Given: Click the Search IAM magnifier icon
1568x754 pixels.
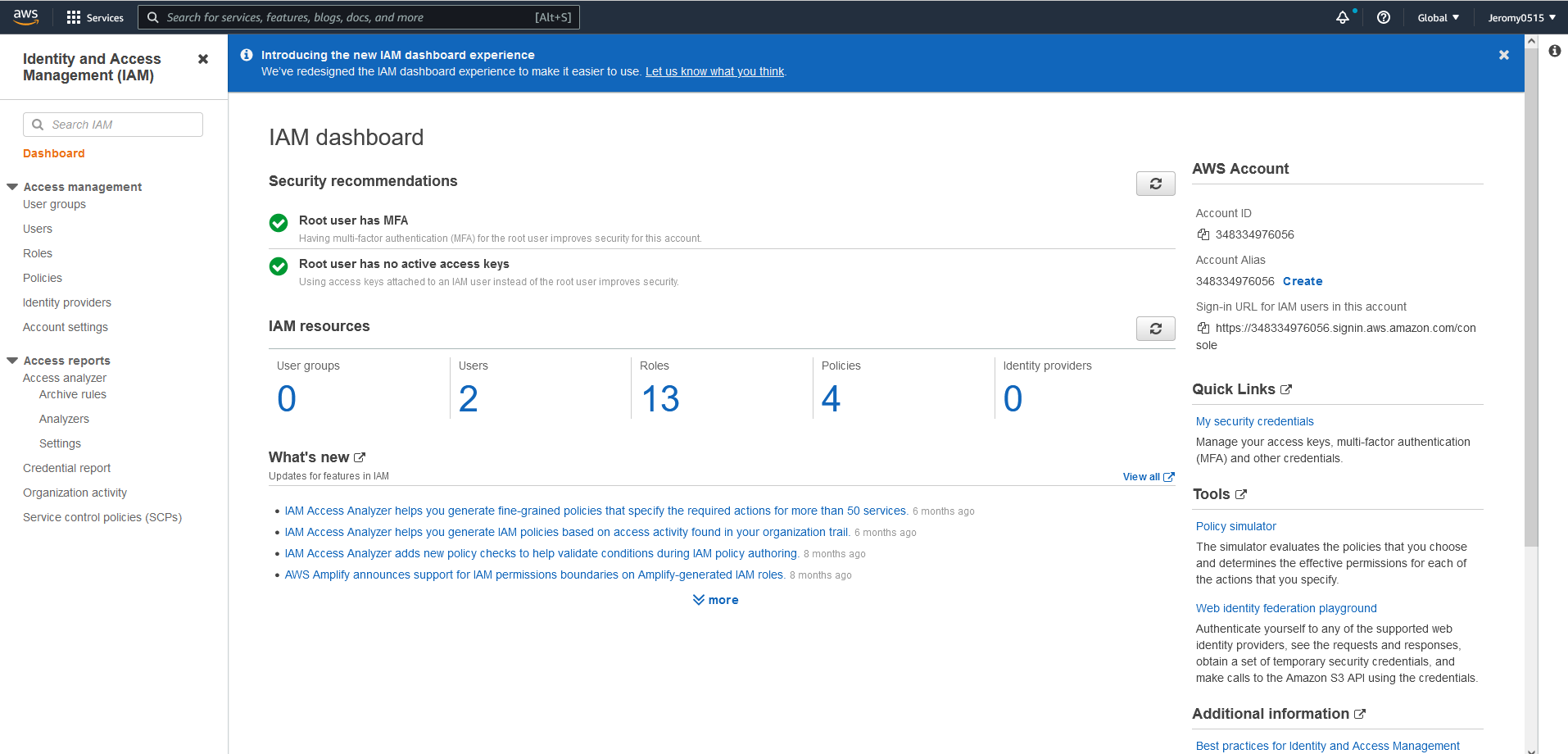Looking at the screenshot, I should coord(38,125).
